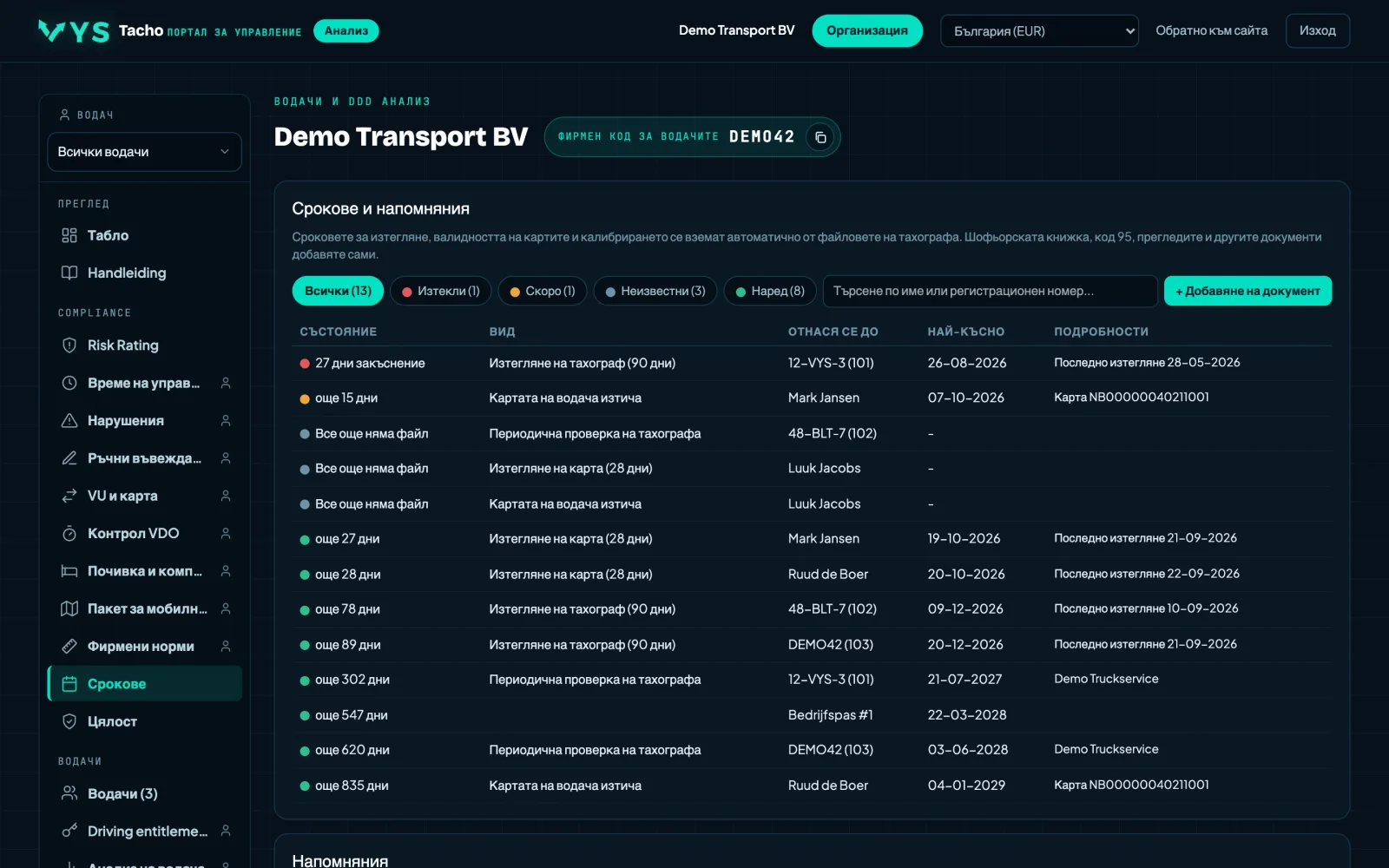The height and width of the screenshot is (868, 1389).
Task: Open the Нарушения sidebar item
Action: coord(144,420)
